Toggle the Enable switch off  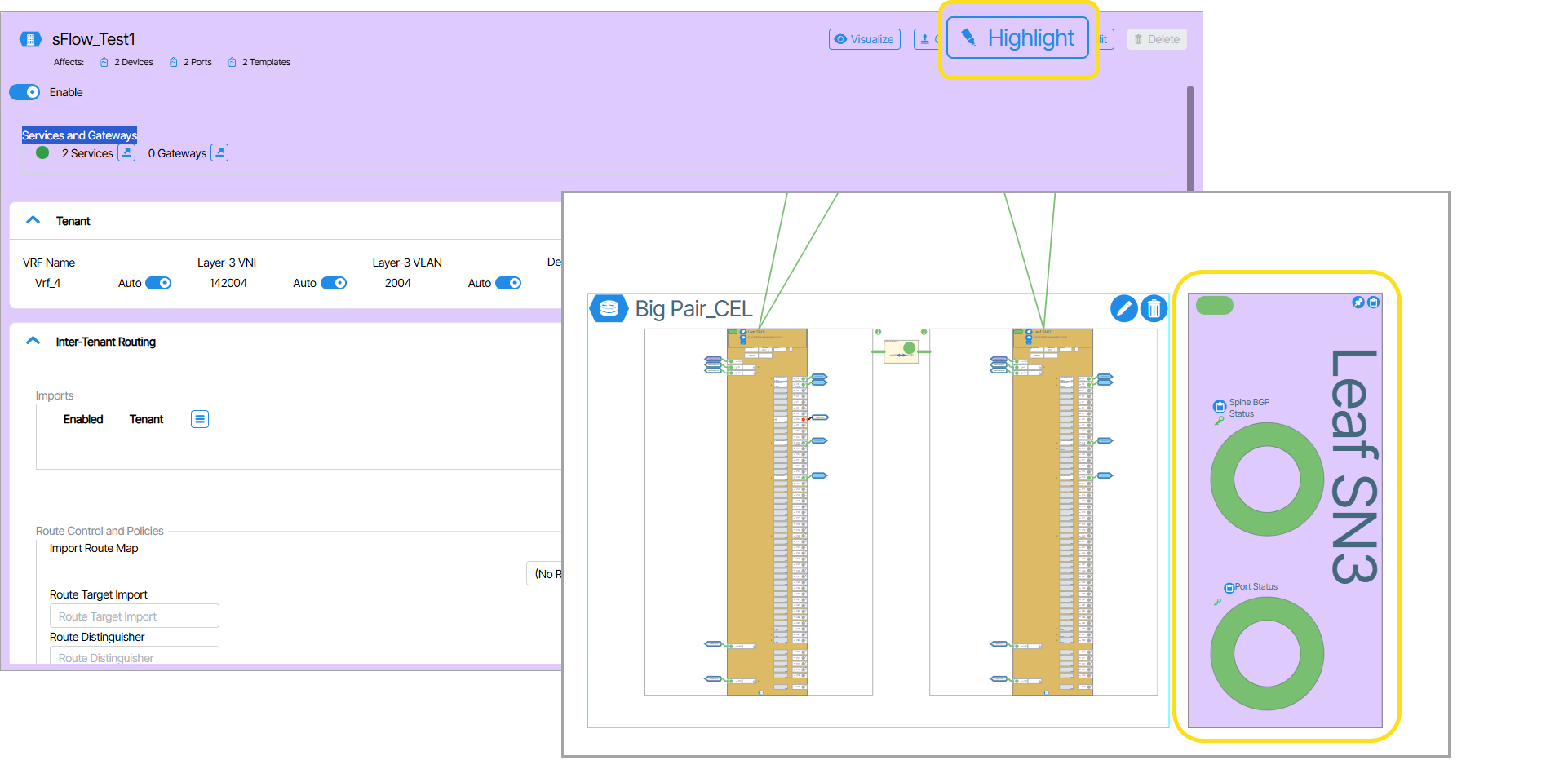point(24,92)
